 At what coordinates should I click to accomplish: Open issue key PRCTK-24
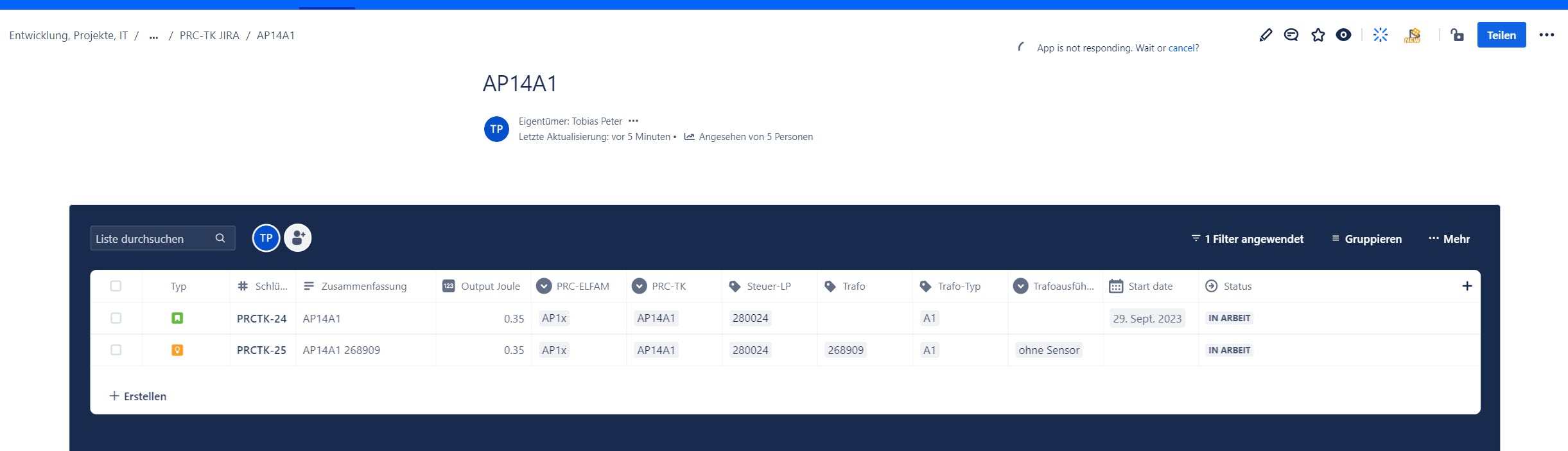tap(261, 319)
